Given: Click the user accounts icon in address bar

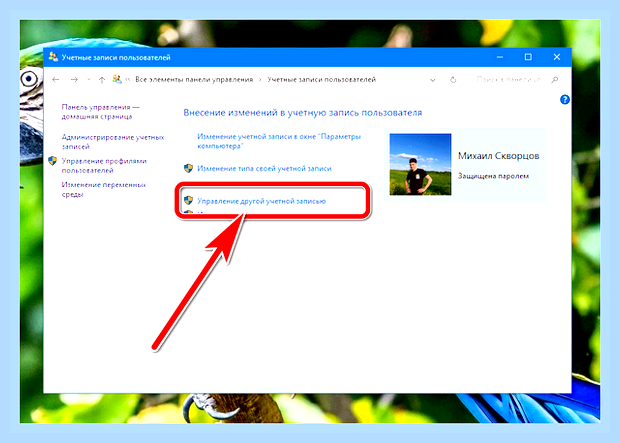Looking at the screenshot, I should pos(117,79).
